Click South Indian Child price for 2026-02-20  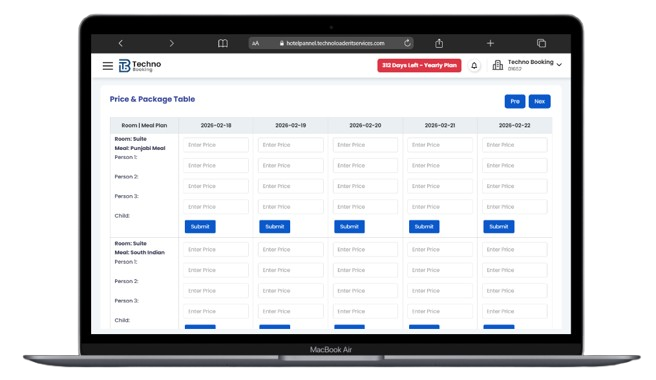[x=365, y=311]
